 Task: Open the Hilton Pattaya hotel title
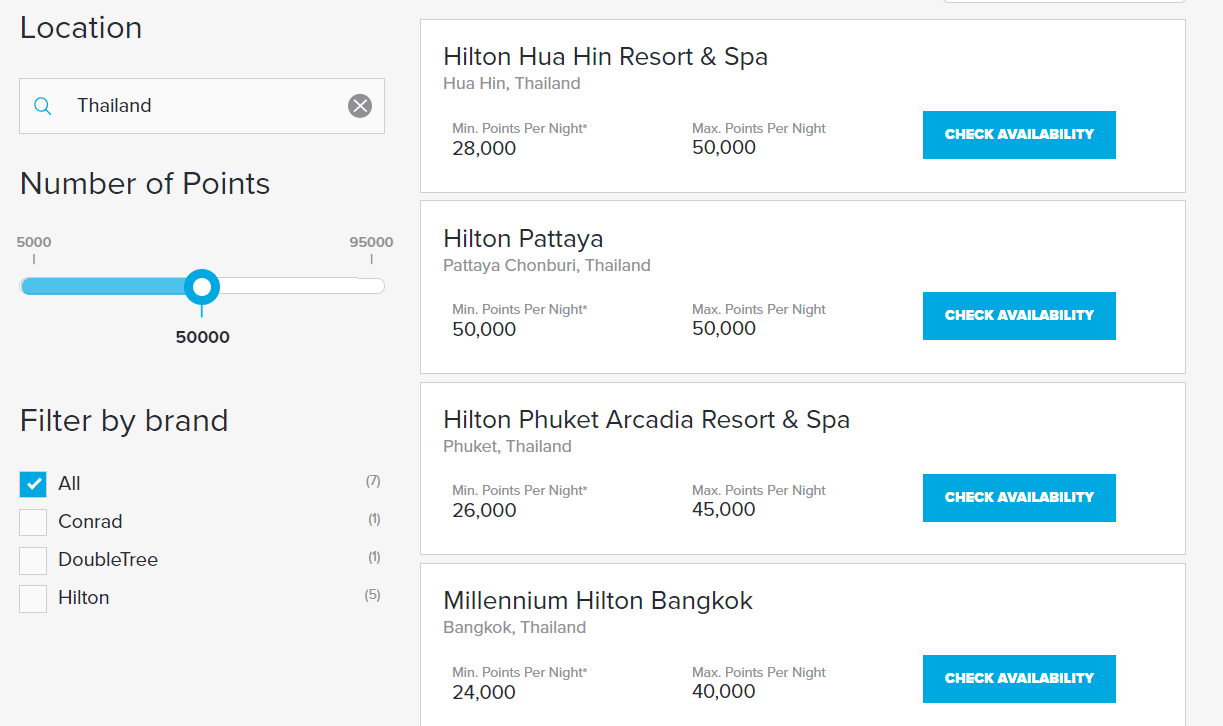(523, 239)
